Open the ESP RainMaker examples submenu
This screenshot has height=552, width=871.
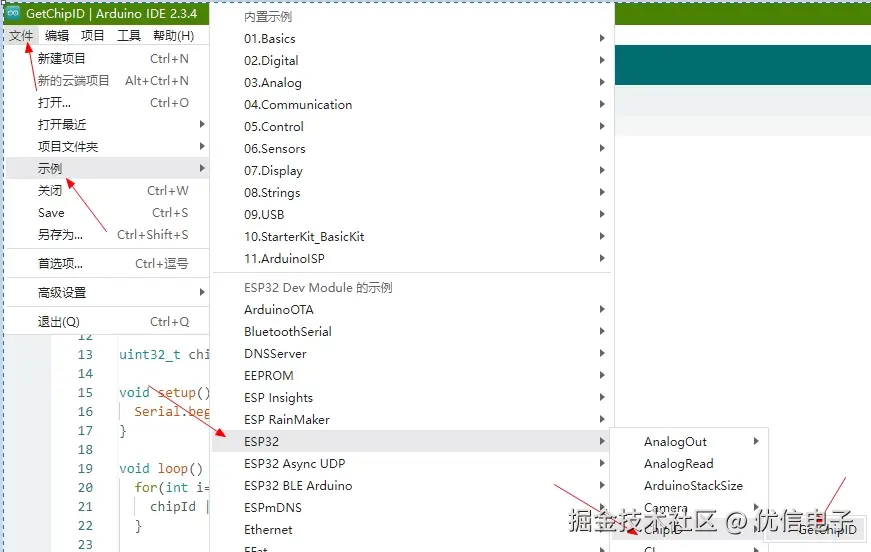412,419
